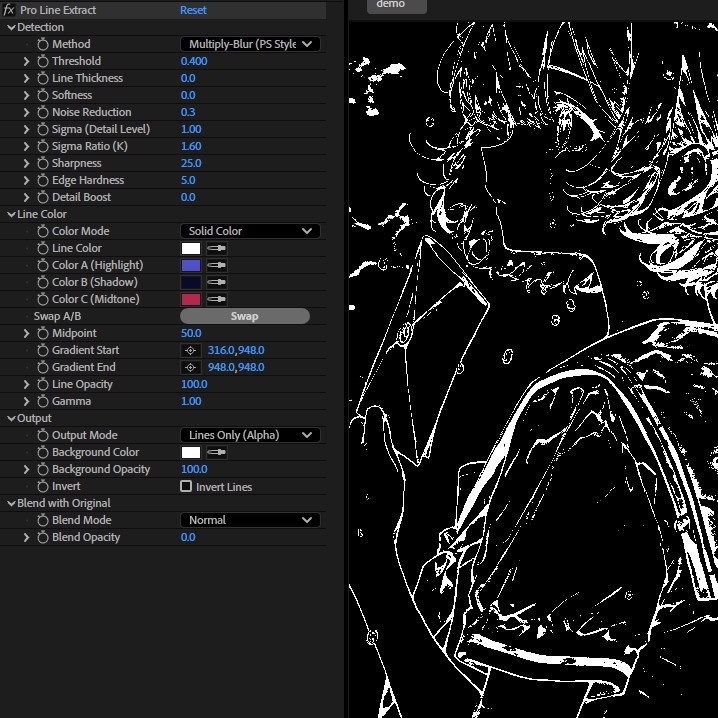Toggle the Gradient Start stopwatch keyframing
The height and width of the screenshot is (718, 718).
point(43,350)
